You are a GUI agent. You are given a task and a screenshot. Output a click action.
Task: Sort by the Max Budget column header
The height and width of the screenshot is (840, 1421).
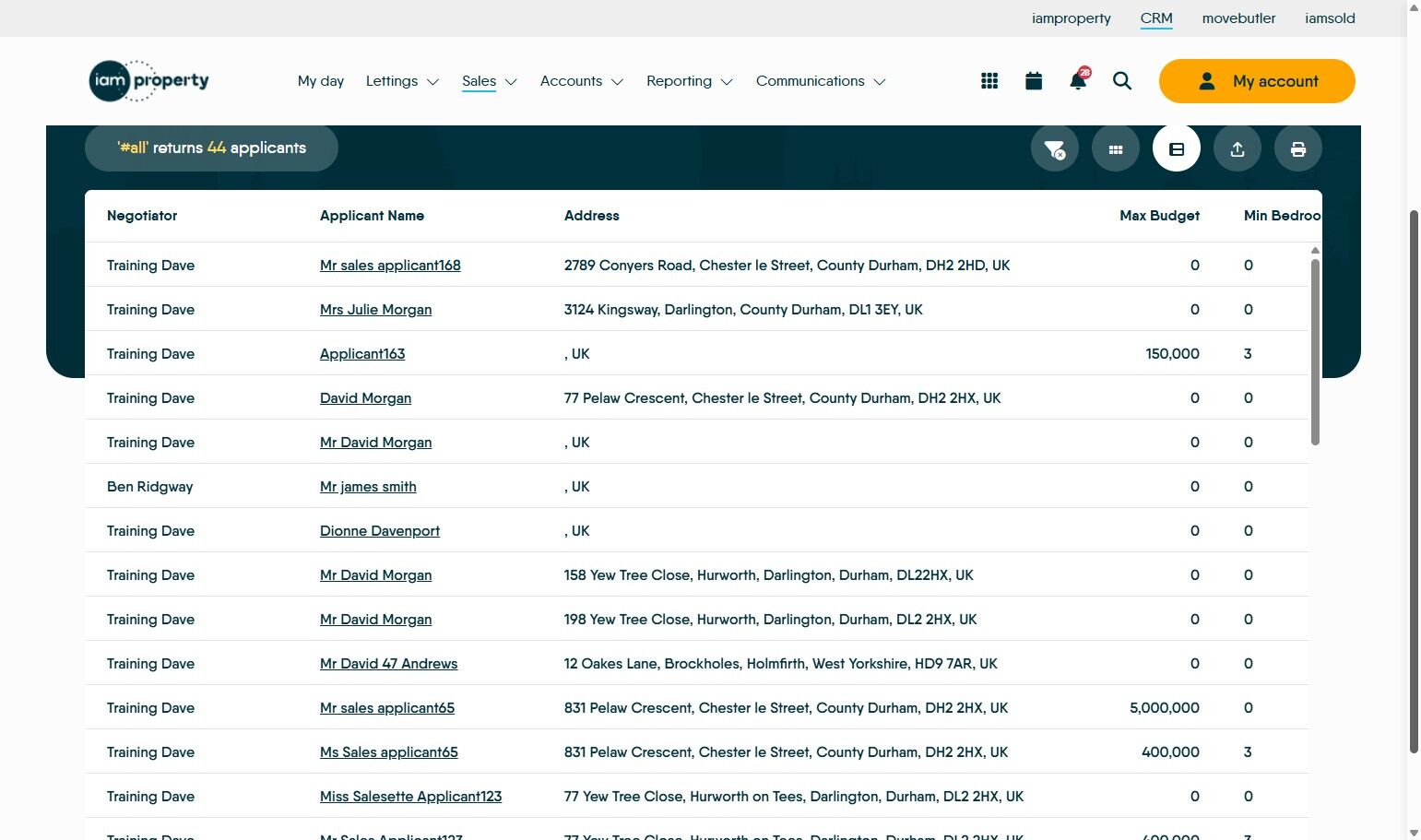pos(1159,216)
